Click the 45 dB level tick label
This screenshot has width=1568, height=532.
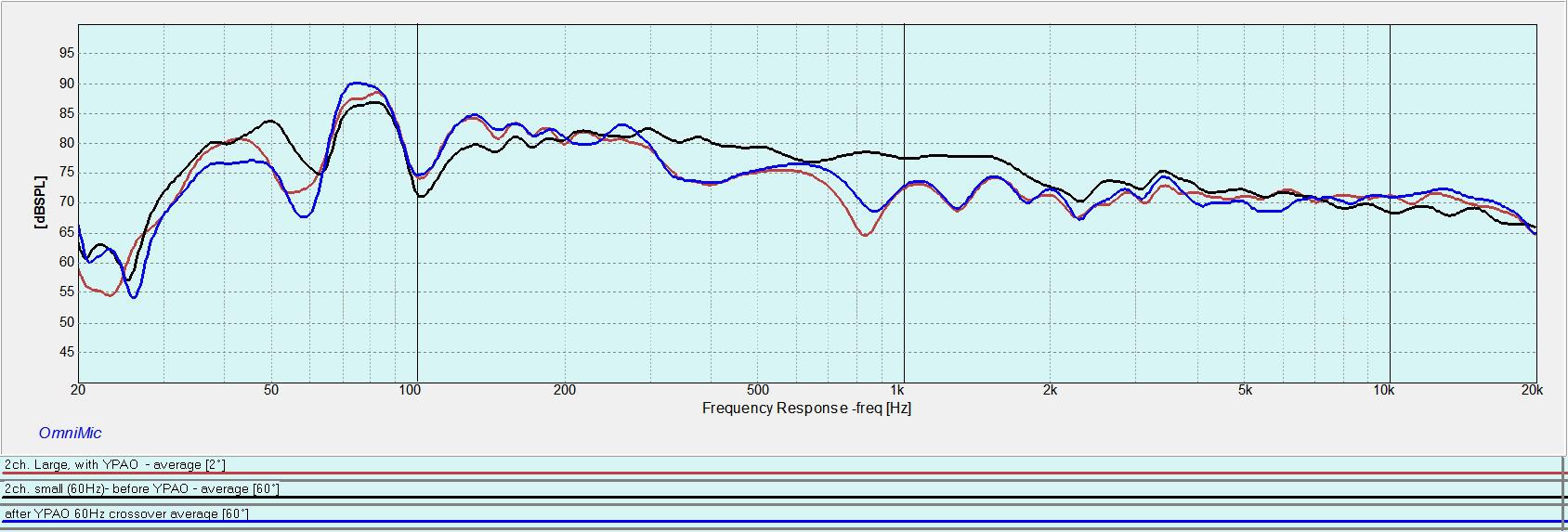coord(66,352)
